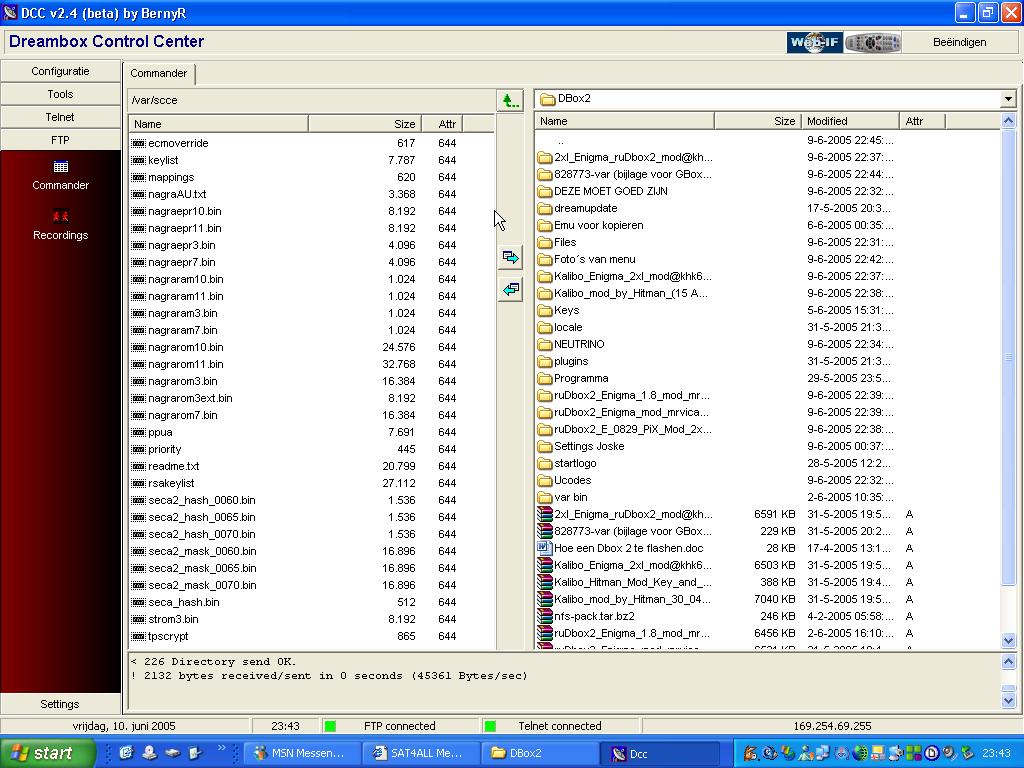Viewport: 1024px width, 768px height.
Task: Open the Settings section at bottom
Action: (60, 704)
